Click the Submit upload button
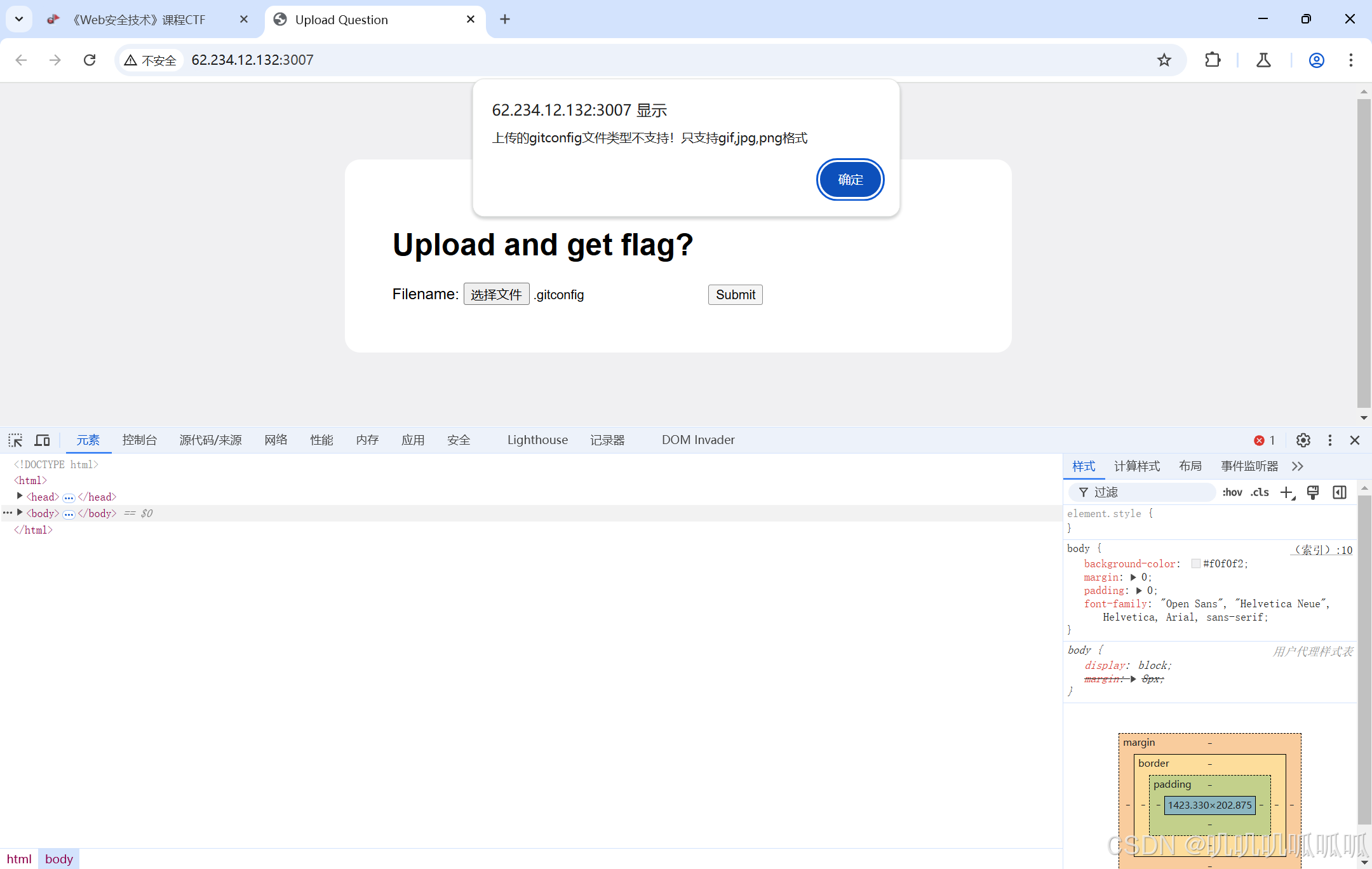 click(x=735, y=295)
